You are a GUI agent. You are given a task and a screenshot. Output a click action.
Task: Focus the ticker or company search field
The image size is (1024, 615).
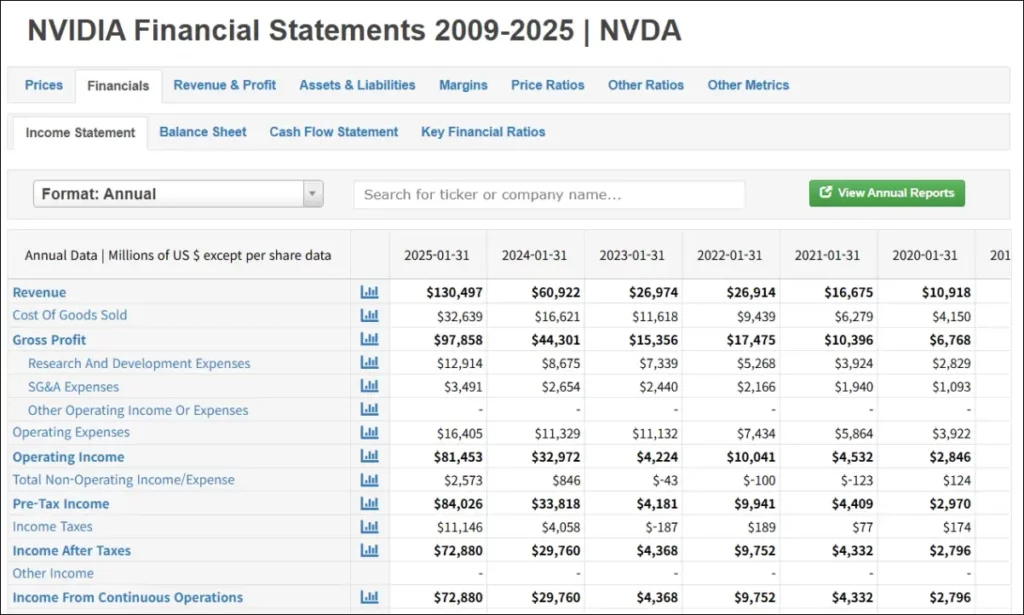549,195
